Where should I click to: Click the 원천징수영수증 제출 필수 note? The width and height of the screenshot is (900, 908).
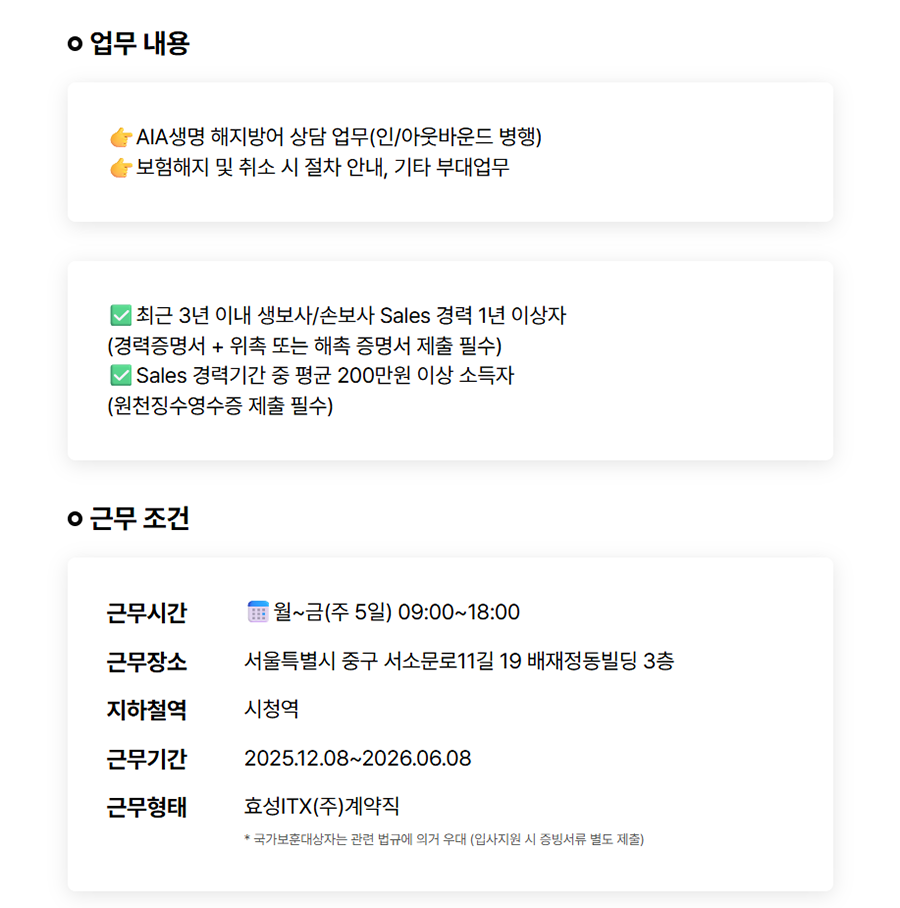(220, 406)
